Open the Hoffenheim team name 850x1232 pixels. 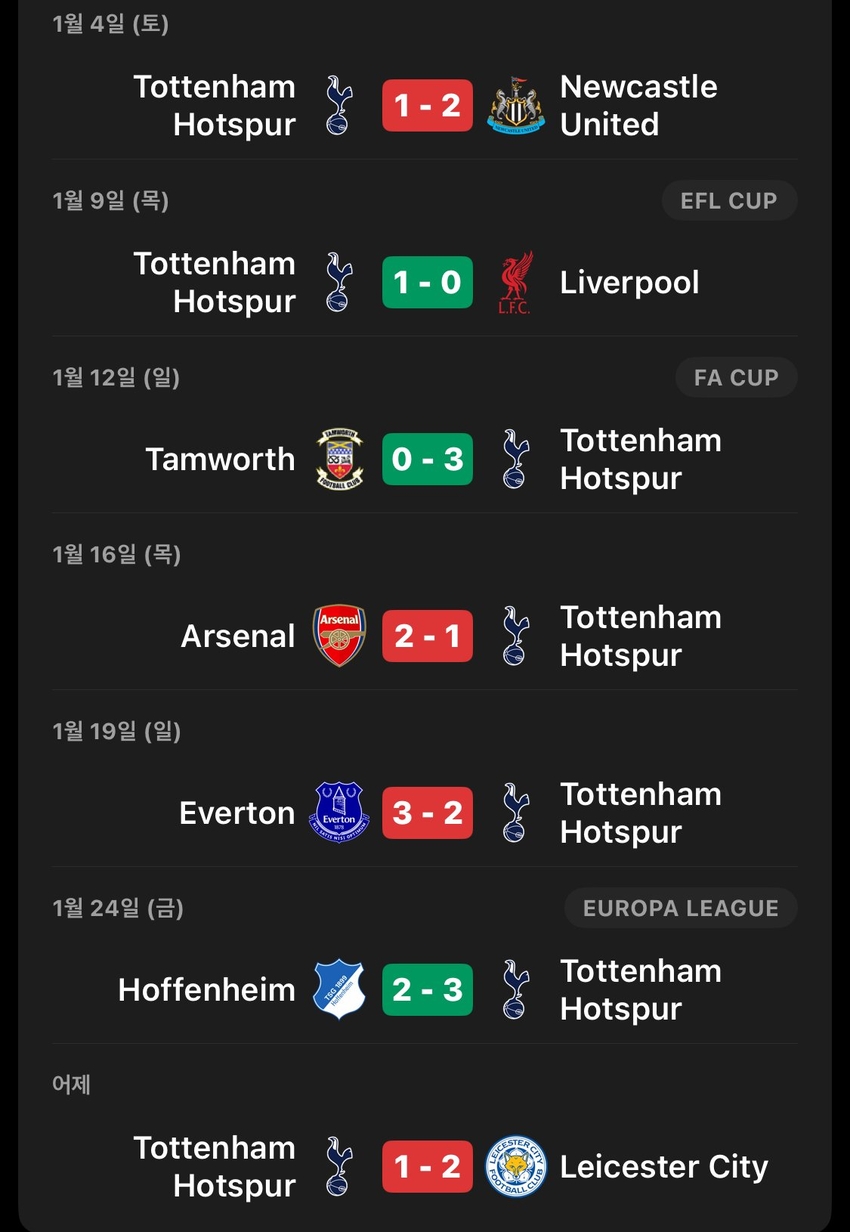click(x=207, y=990)
